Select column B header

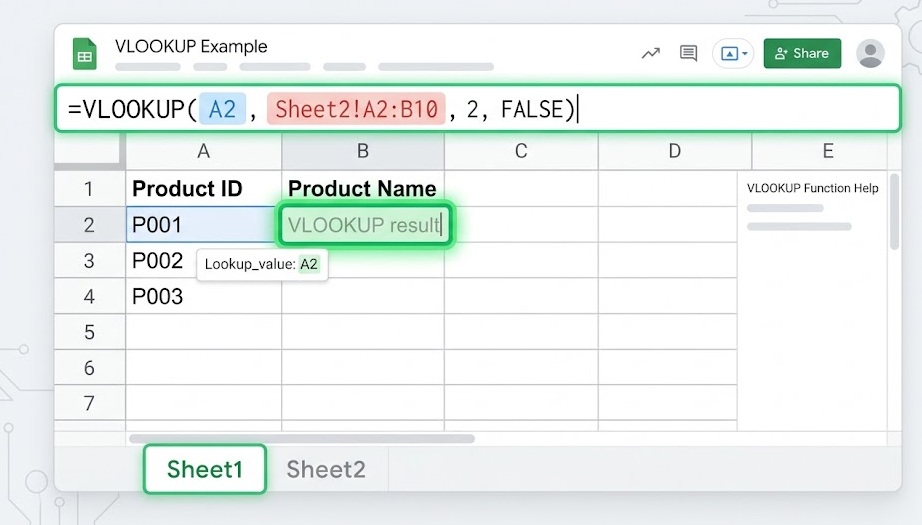coord(363,152)
